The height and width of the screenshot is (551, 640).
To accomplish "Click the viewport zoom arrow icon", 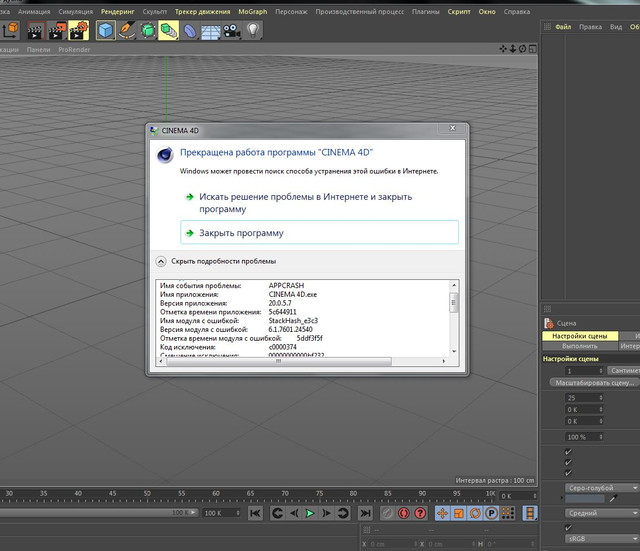I will tap(513, 49).
